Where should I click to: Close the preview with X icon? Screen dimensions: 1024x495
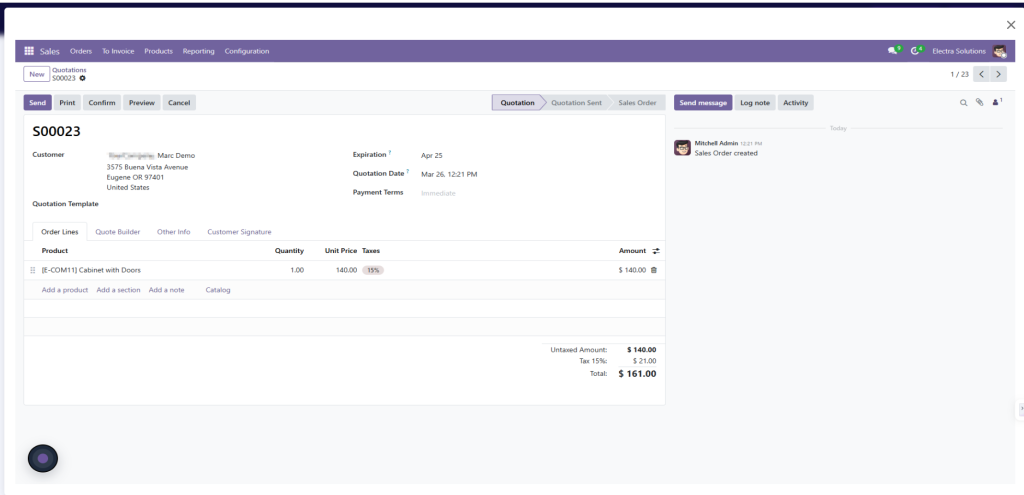pos(1010,25)
